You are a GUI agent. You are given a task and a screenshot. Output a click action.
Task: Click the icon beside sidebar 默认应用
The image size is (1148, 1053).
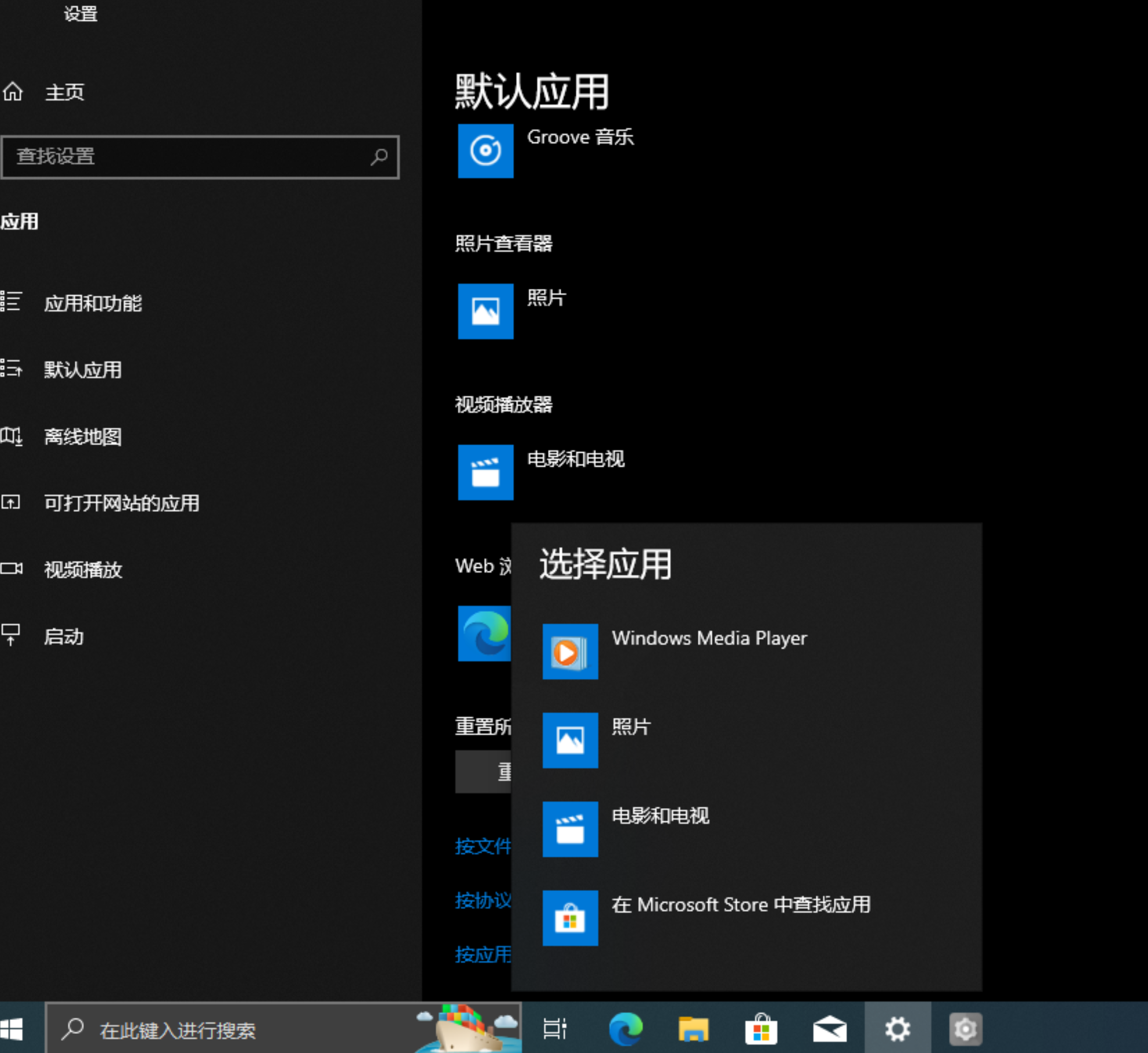[x=11, y=368]
